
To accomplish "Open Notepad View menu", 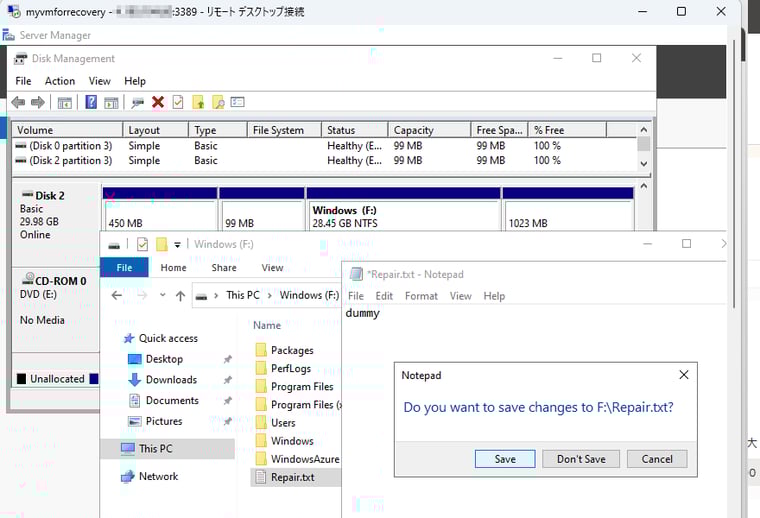I will coord(460,296).
